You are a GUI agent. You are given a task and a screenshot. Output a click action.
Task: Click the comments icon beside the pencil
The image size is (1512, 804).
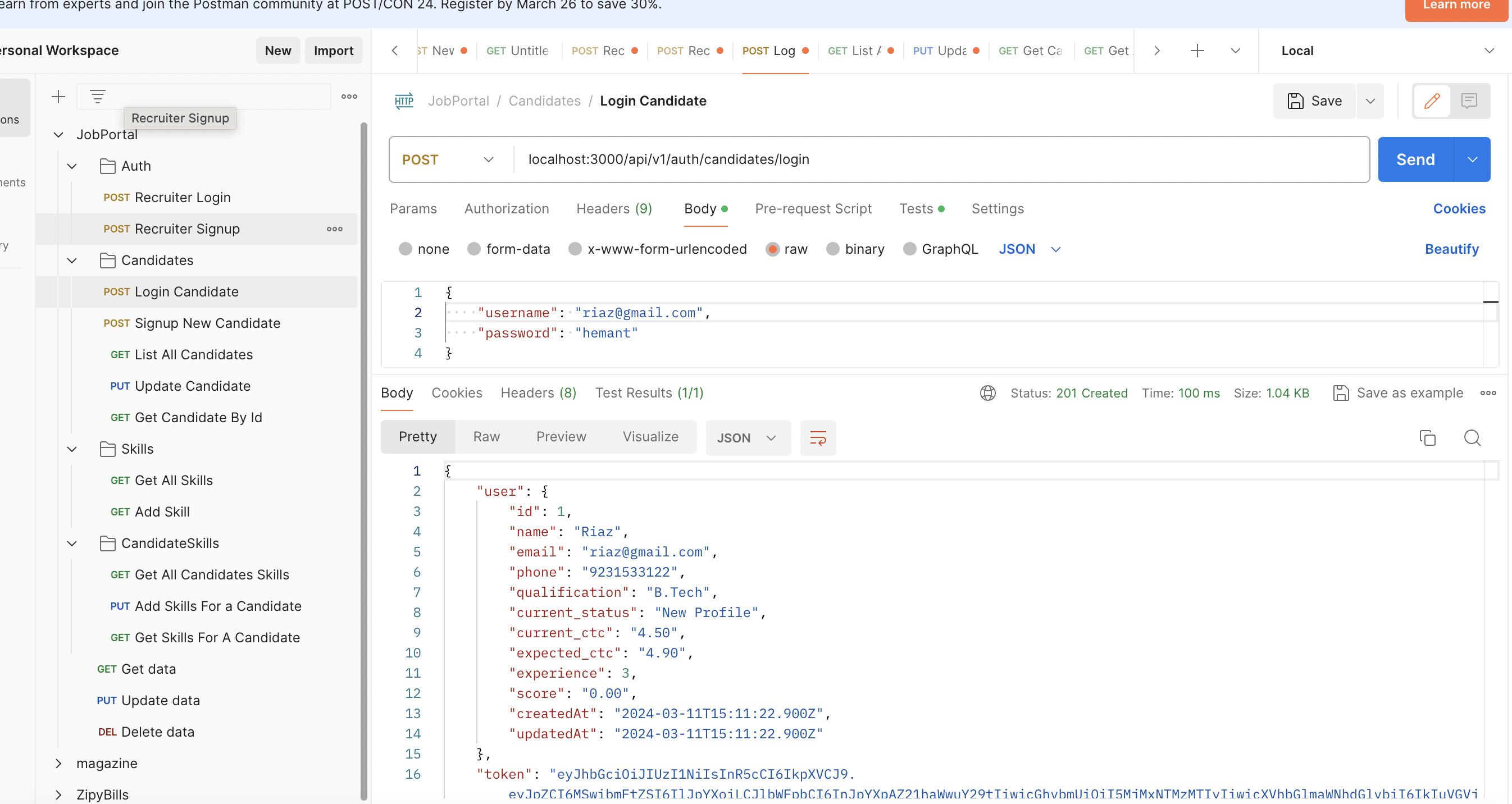click(1469, 101)
